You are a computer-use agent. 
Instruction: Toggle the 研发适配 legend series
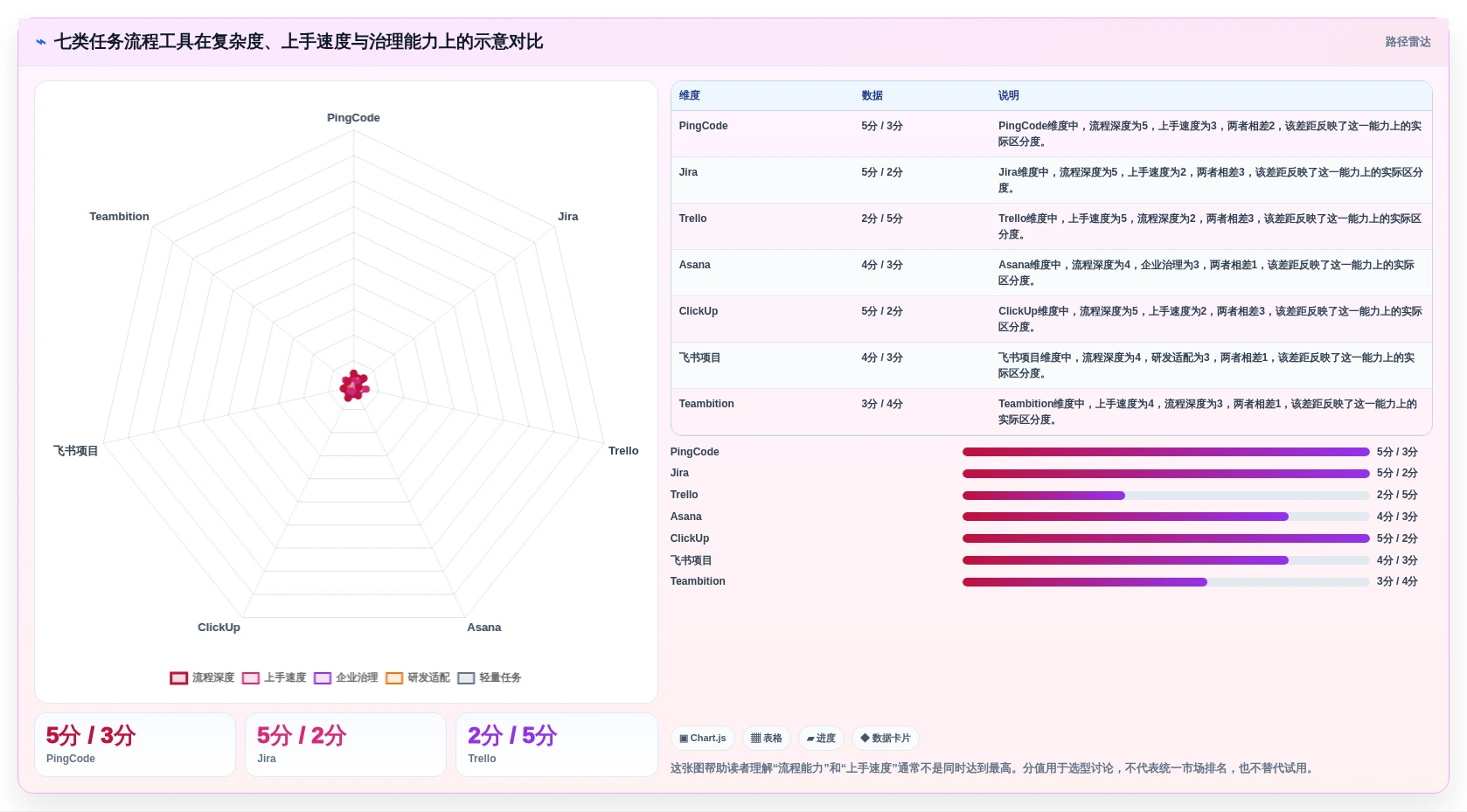click(417, 677)
